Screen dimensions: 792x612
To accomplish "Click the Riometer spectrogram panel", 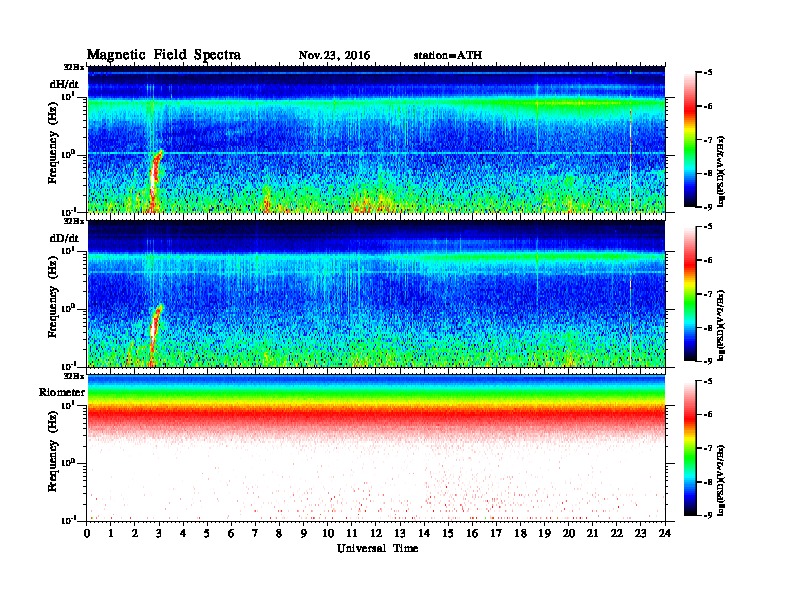I will [376, 448].
